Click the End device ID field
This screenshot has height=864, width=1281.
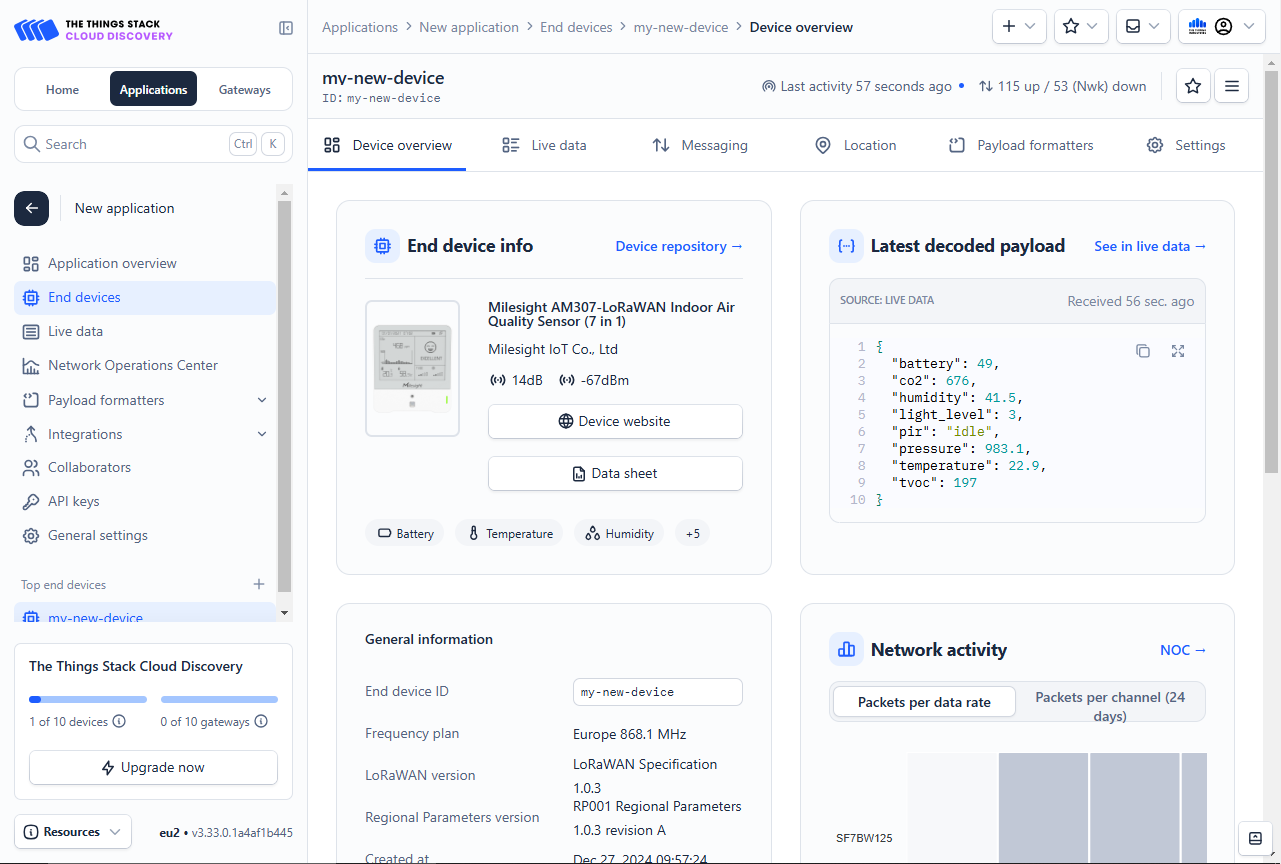[658, 692]
